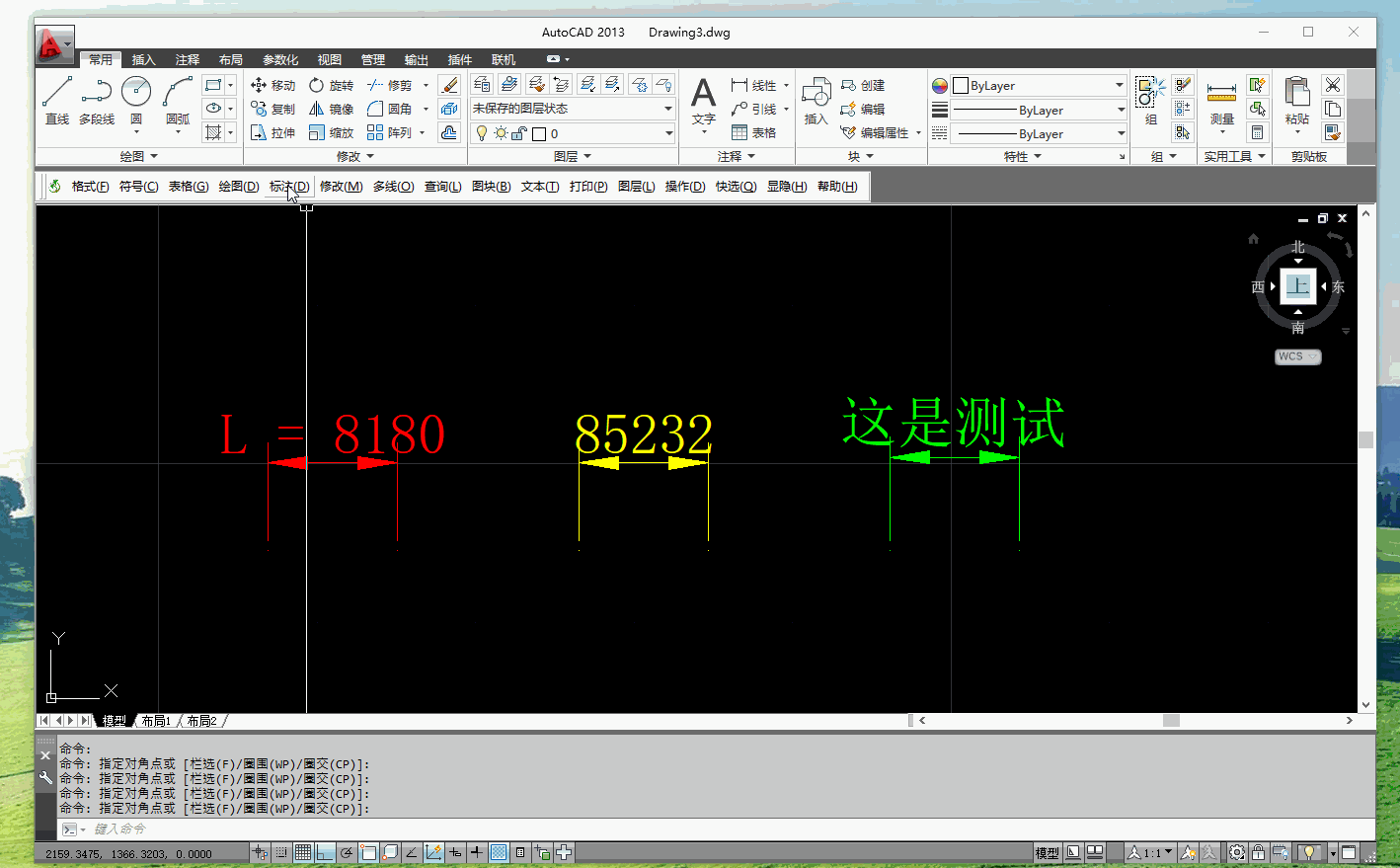Image resolution: width=1400 pixels, height=868 pixels.
Task: Toggle the 模型 model space status button
Action: (1047, 853)
